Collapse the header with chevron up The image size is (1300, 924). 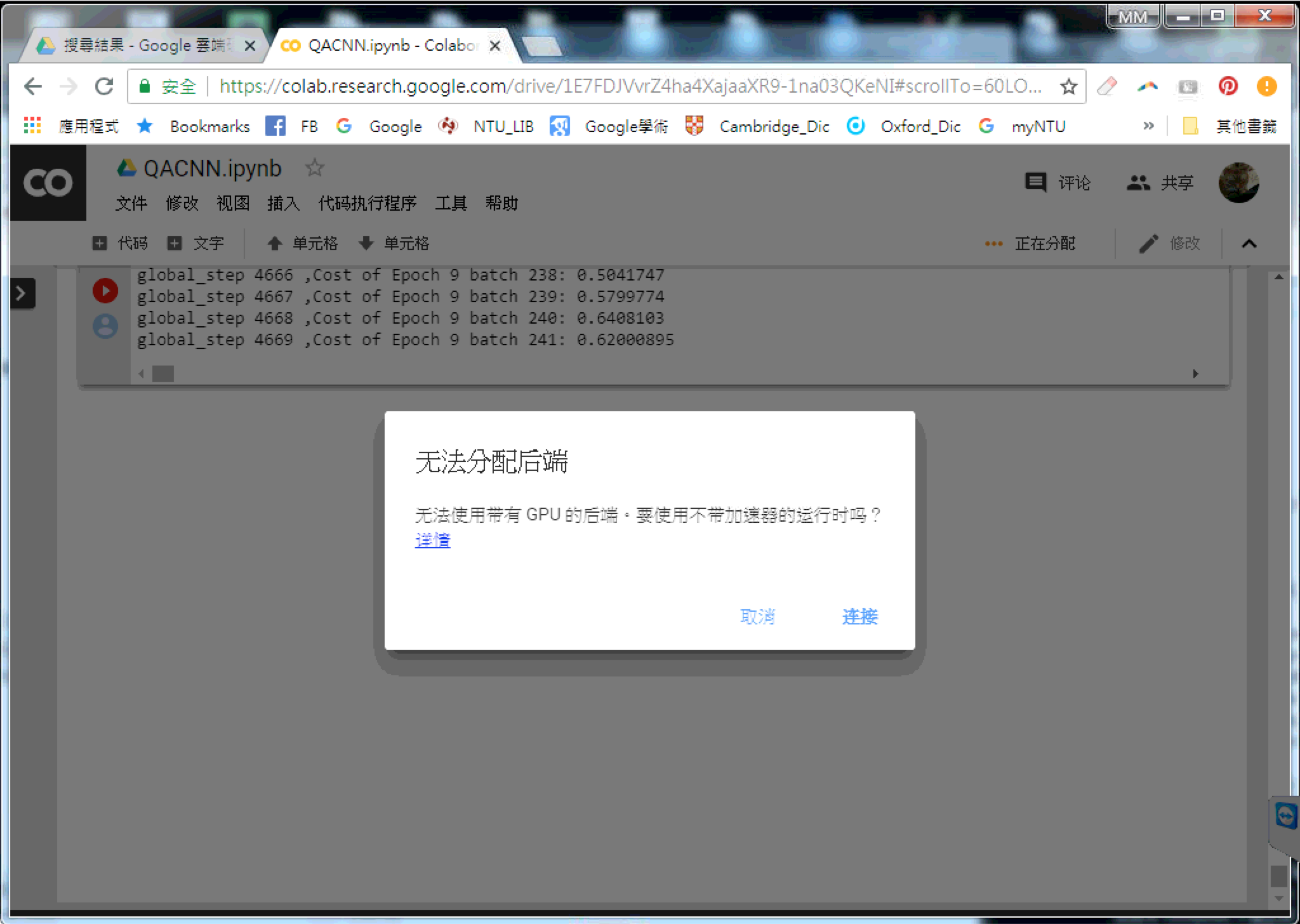(1249, 244)
